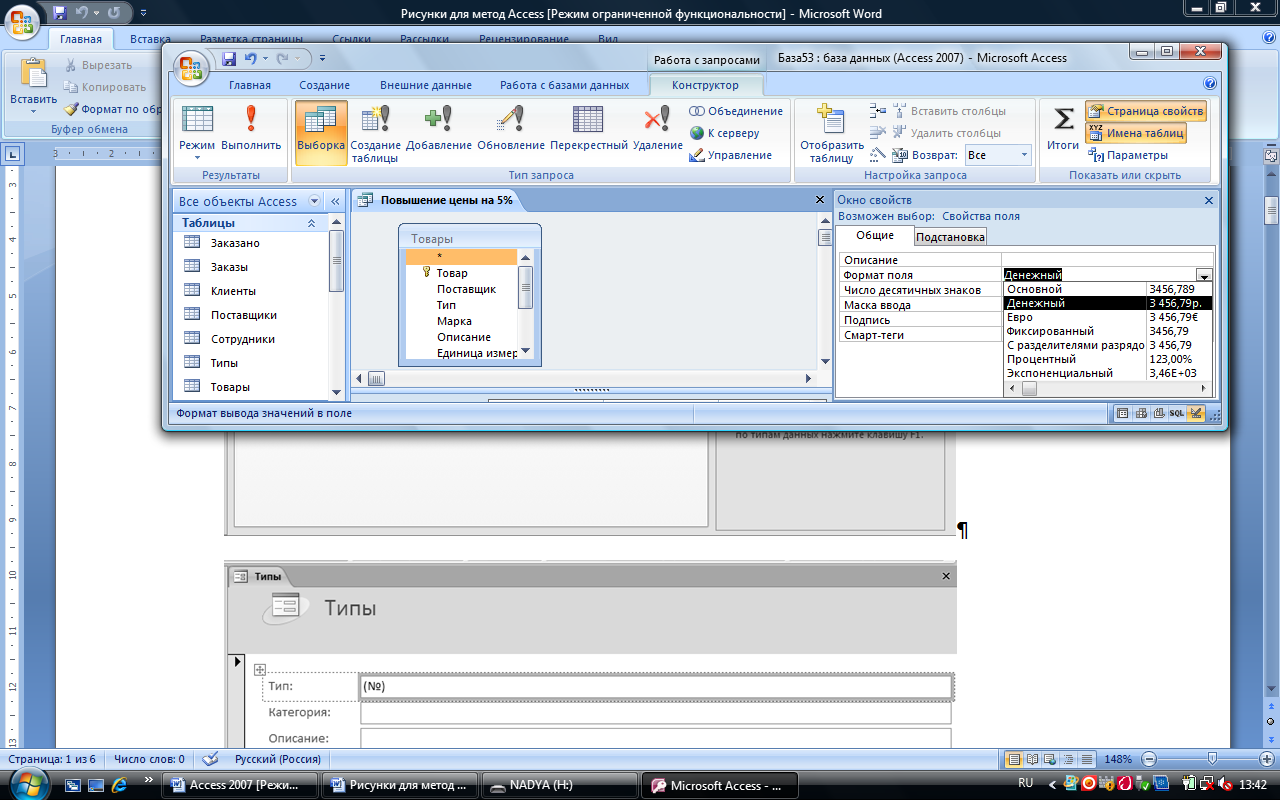Screen dimensions: 1280x800
Task: Click the Итоги sigma button
Action: pos(1063,128)
